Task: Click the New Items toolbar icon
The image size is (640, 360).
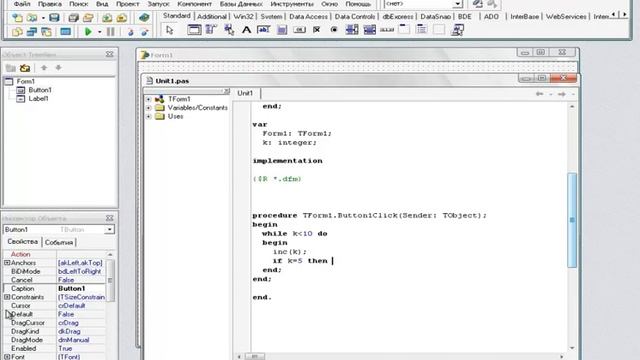Action: (17, 18)
